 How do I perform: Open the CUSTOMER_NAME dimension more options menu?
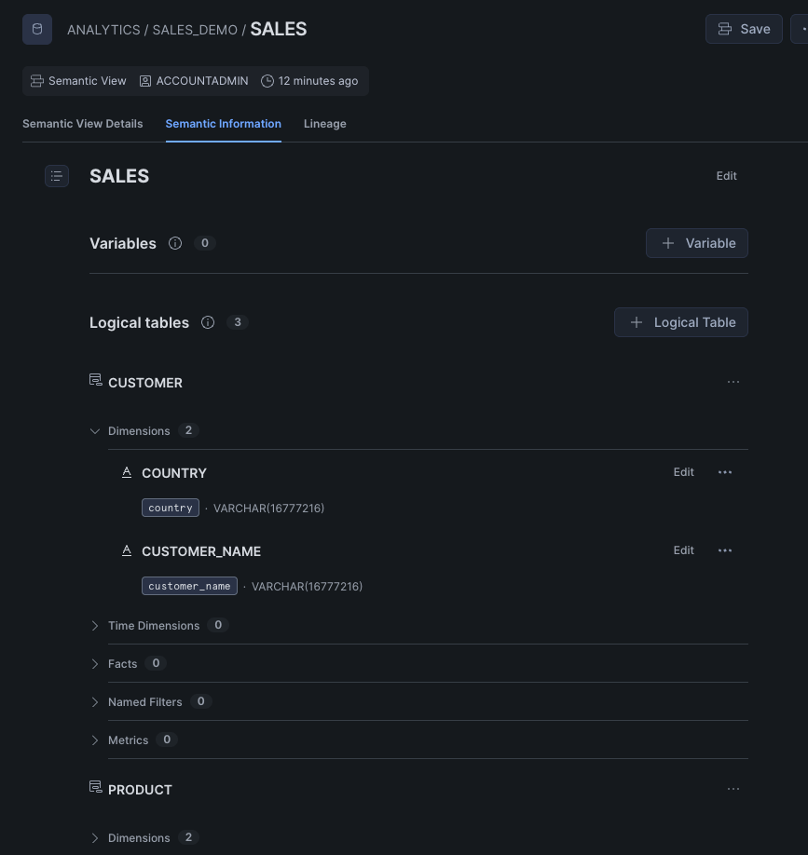pos(725,550)
